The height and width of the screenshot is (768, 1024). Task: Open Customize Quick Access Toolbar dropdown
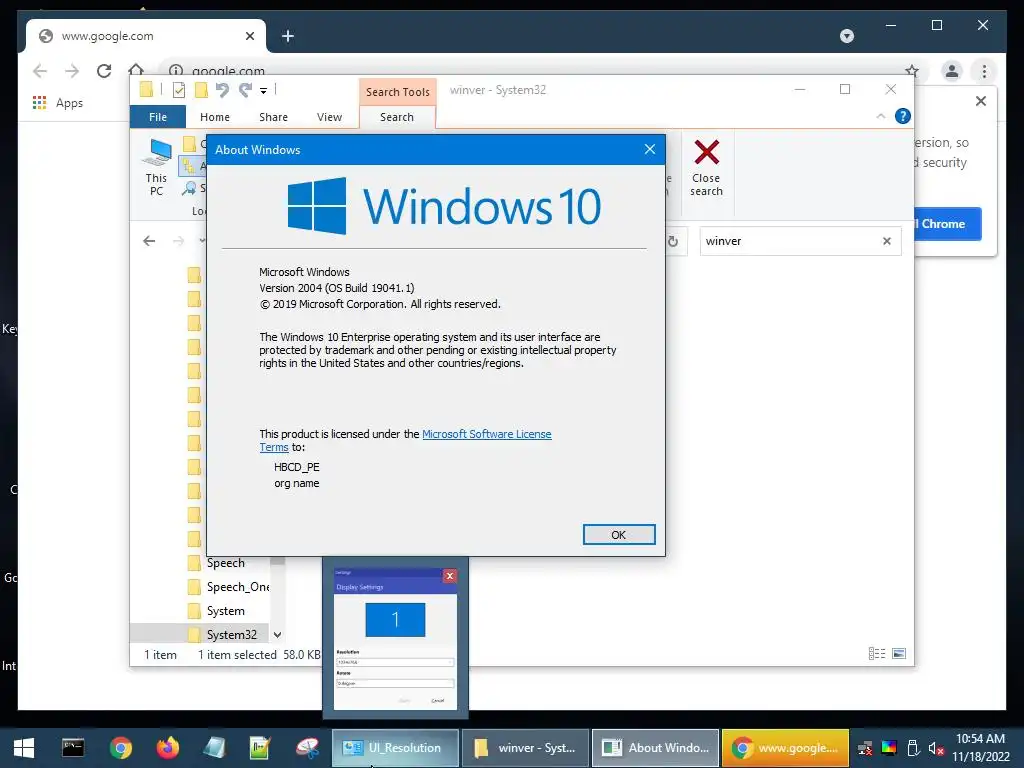coord(263,91)
